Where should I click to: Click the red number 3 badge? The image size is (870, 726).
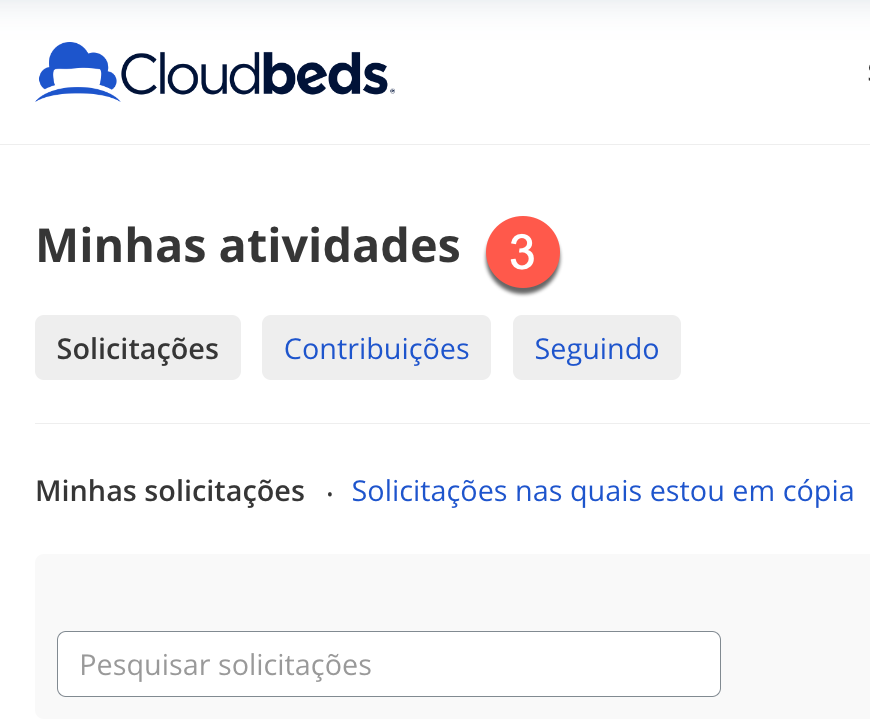click(x=522, y=254)
